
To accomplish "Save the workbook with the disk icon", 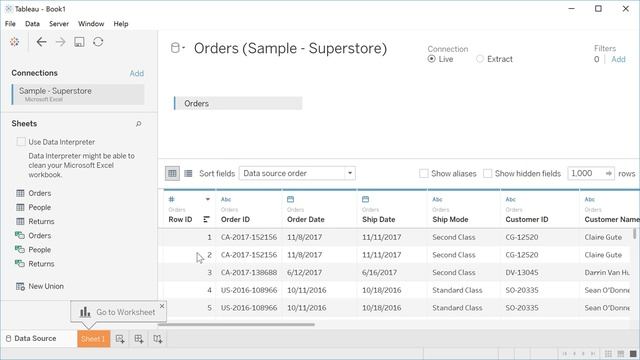I will click(x=79, y=42).
